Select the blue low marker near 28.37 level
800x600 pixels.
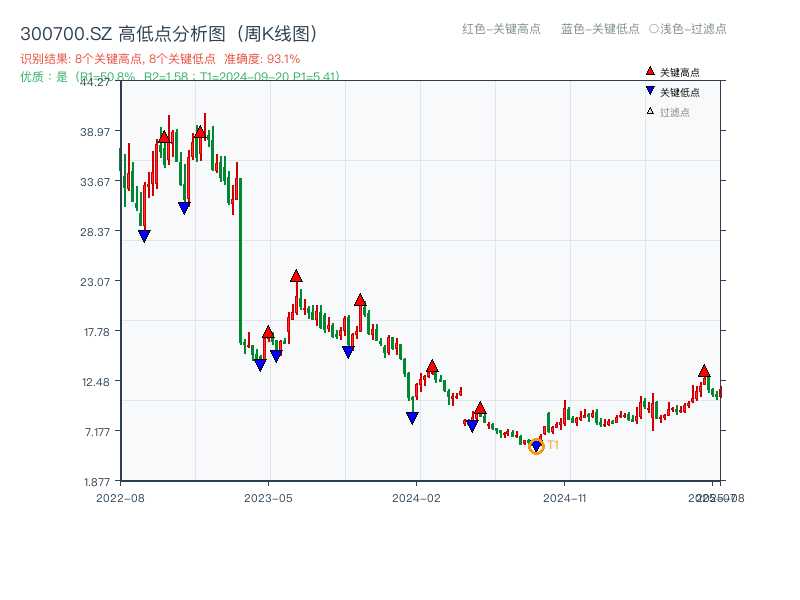coord(145,234)
